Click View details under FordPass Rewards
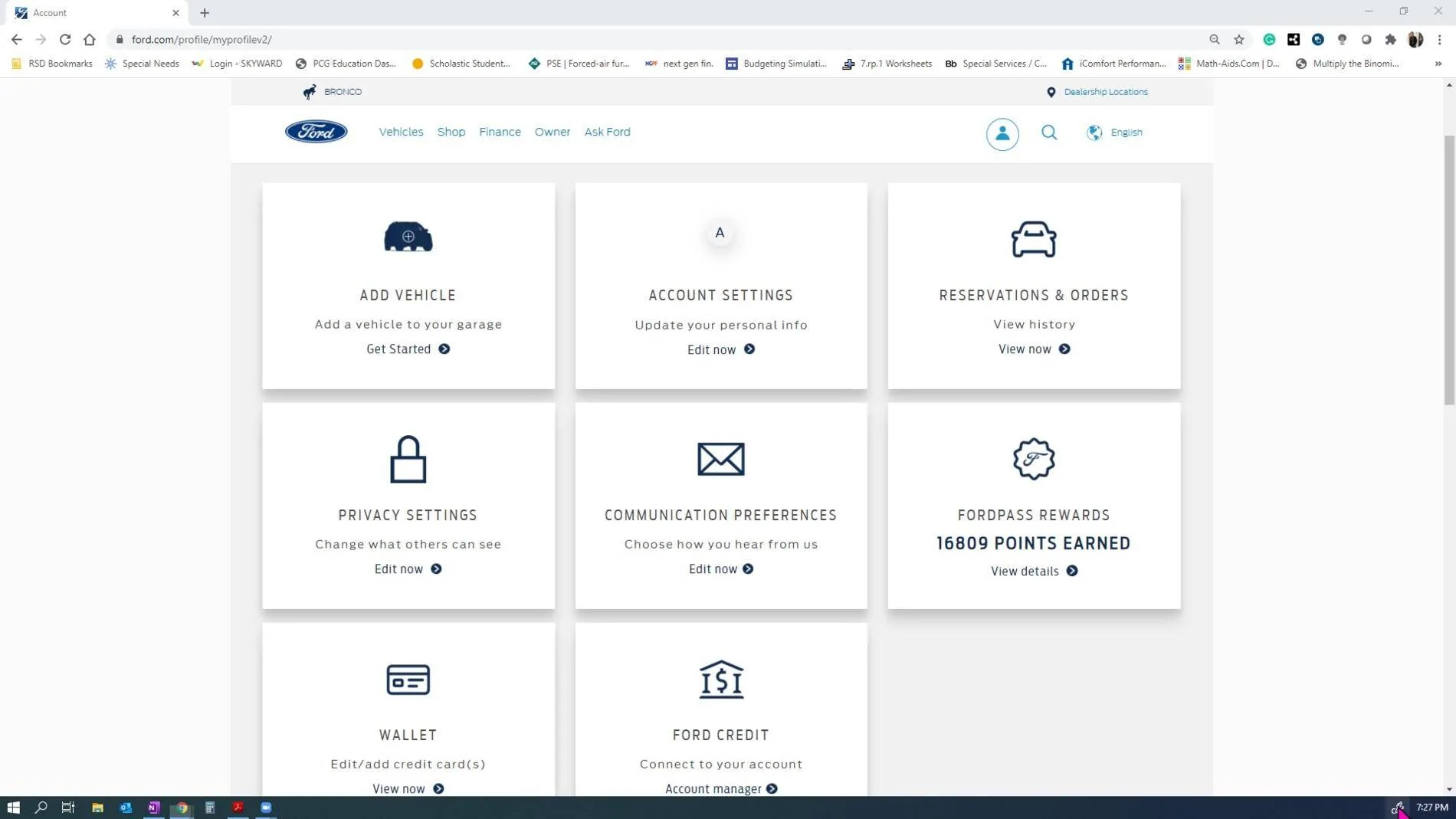1456x819 pixels. coord(1034,571)
